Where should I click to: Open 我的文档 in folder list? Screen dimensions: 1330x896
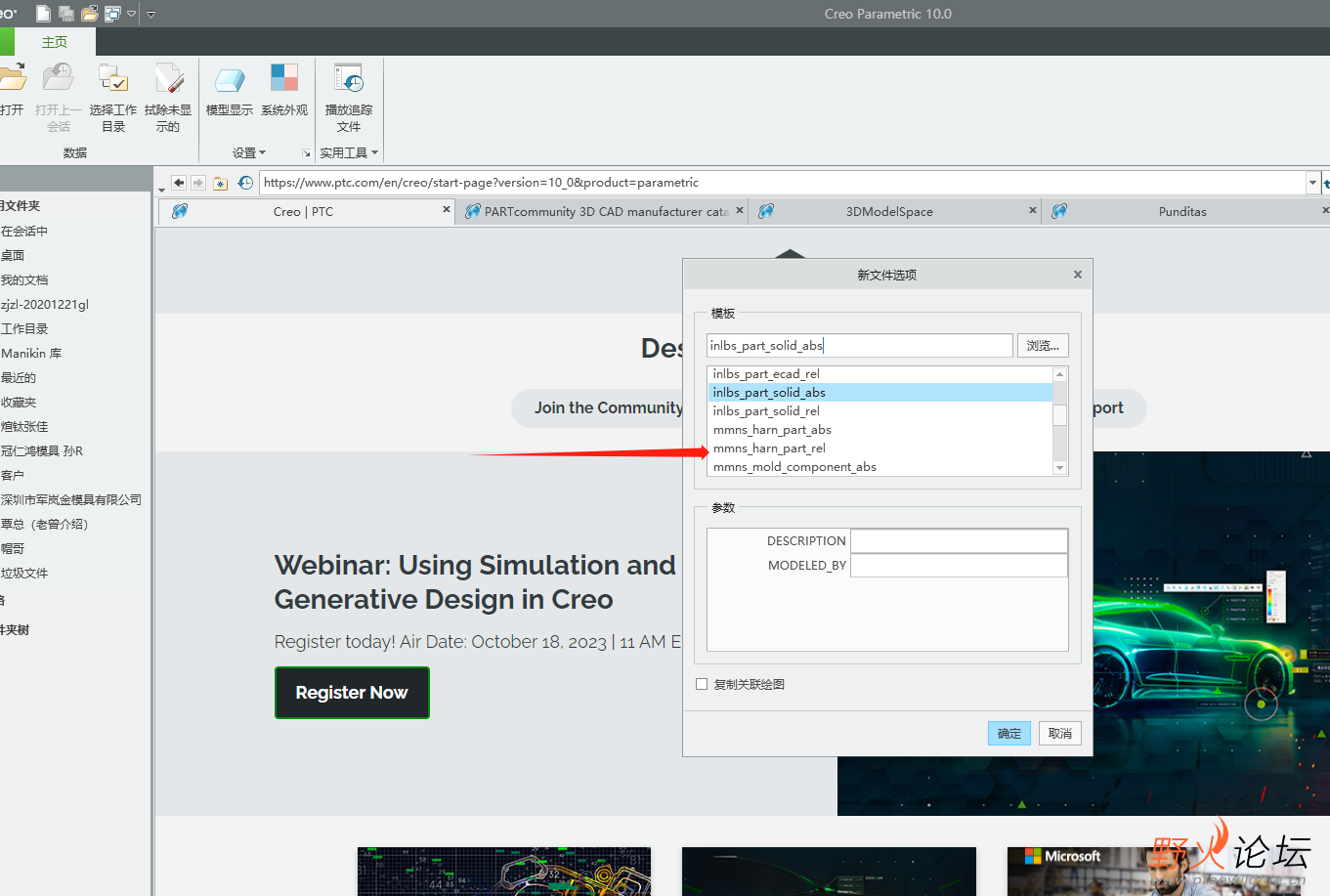[x=24, y=279]
